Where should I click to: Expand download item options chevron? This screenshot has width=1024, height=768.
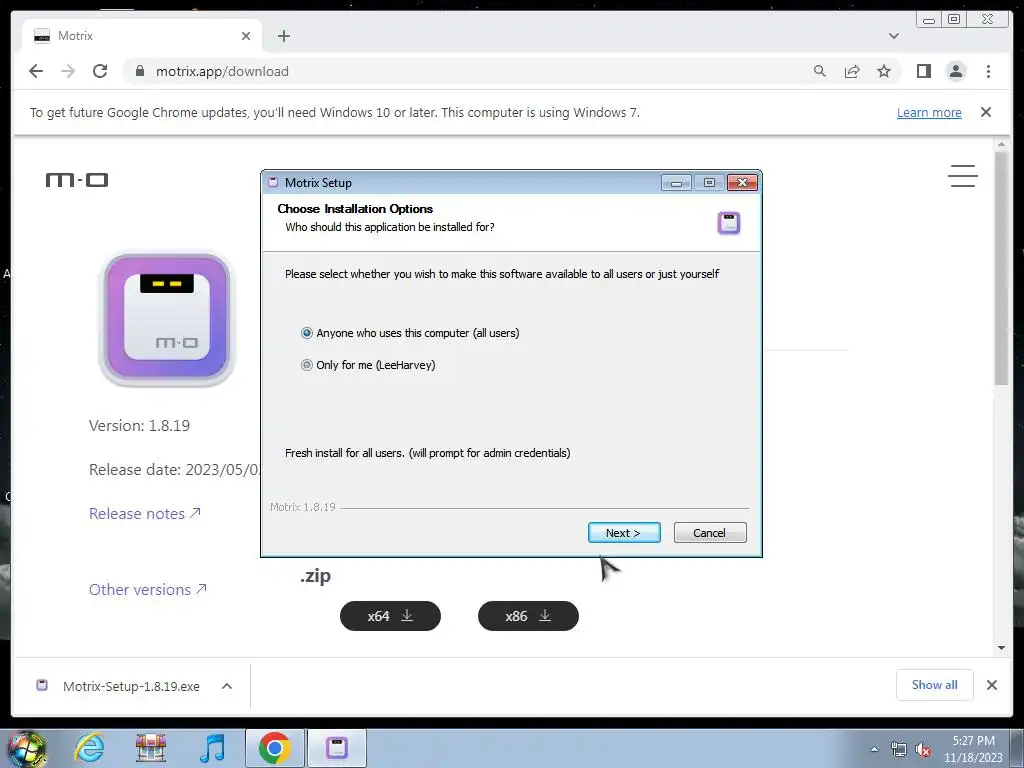tap(227, 686)
